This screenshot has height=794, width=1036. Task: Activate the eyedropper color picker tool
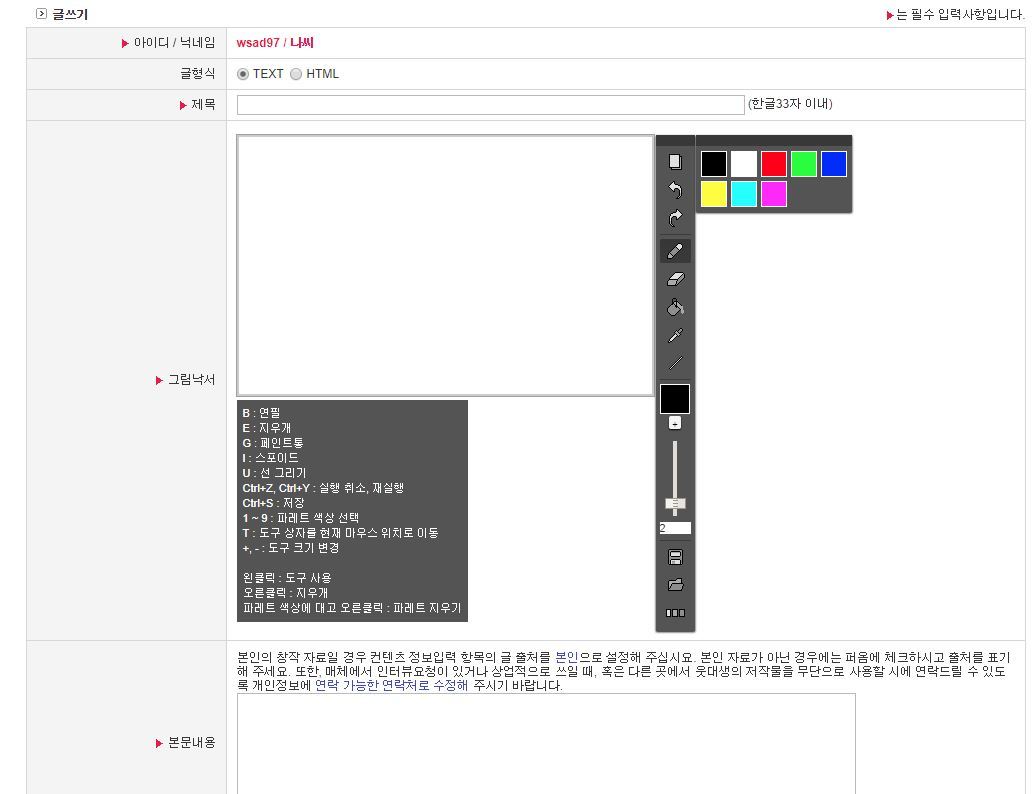tap(675, 335)
